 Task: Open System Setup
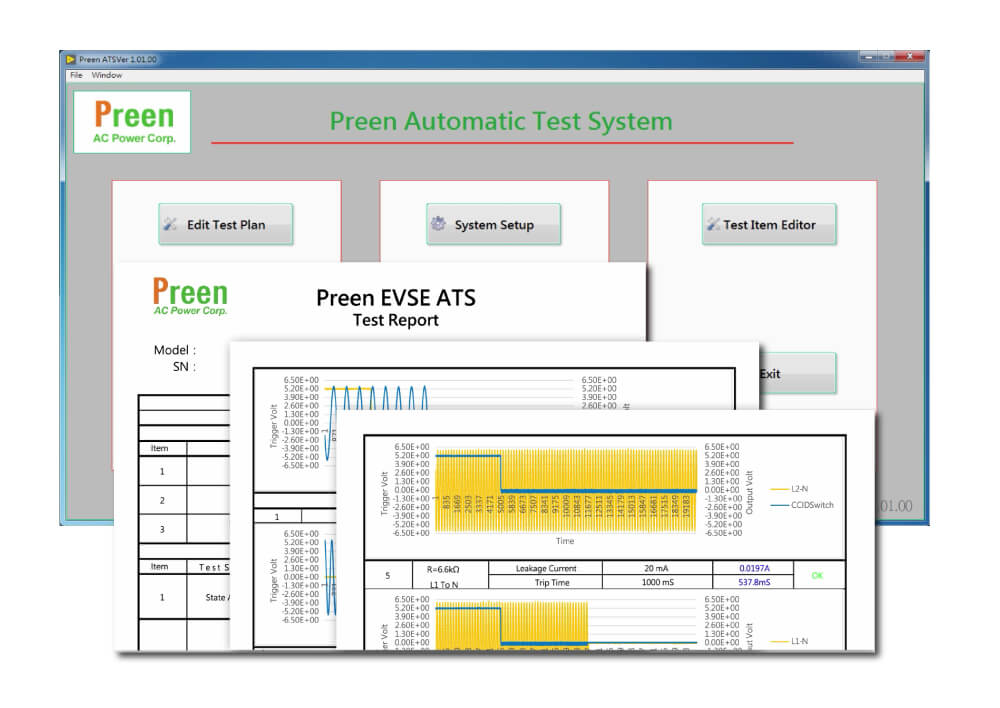(x=493, y=225)
